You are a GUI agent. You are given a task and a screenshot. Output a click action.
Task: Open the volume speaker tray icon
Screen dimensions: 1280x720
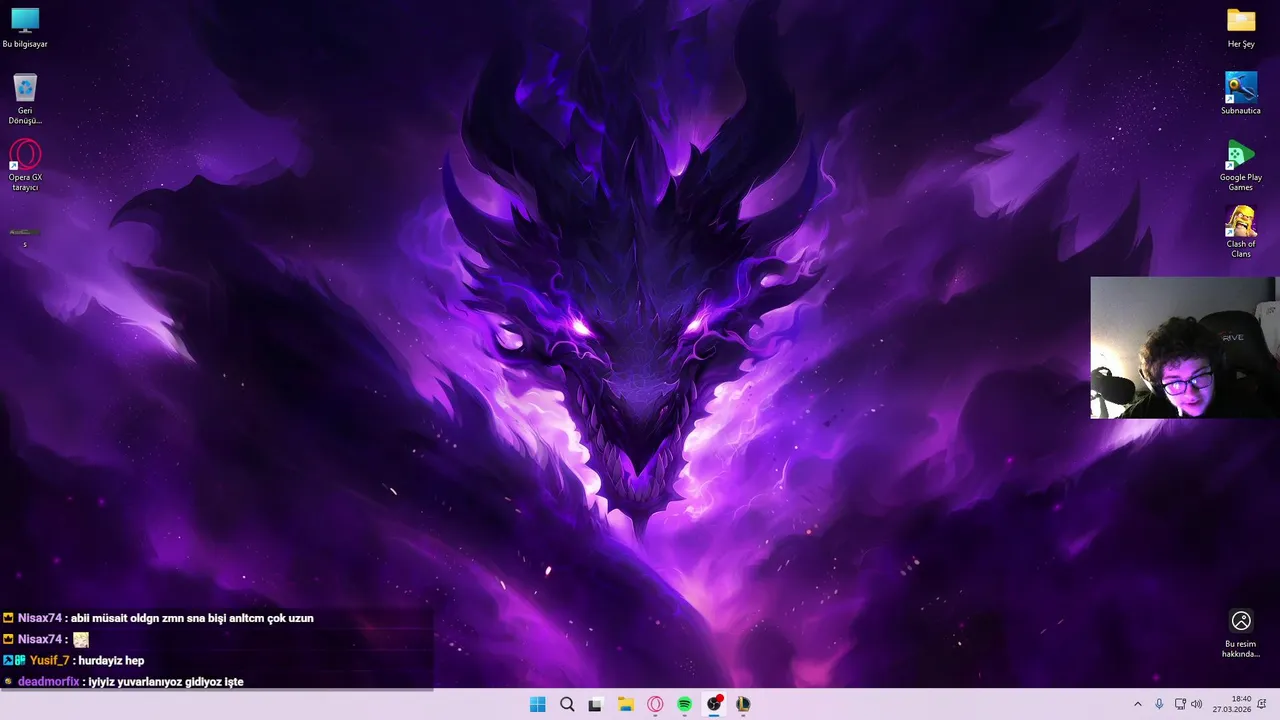1197,704
